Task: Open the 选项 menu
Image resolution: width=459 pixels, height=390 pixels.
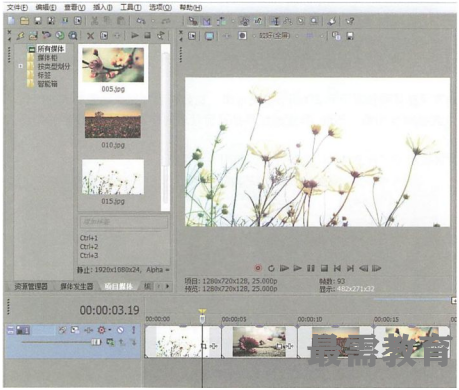Action: (160, 7)
